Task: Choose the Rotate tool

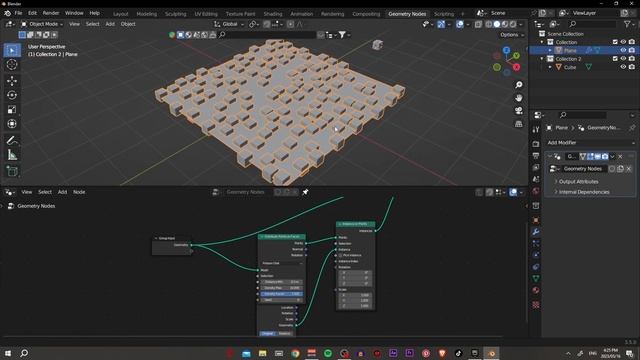Action: (x=12, y=95)
